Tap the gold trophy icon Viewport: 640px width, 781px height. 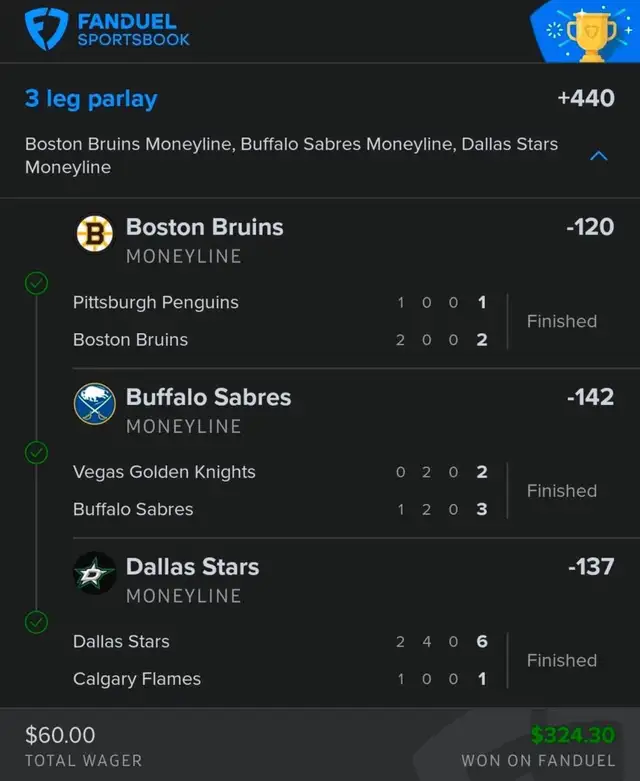pyautogui.click(x=592, y=33)
